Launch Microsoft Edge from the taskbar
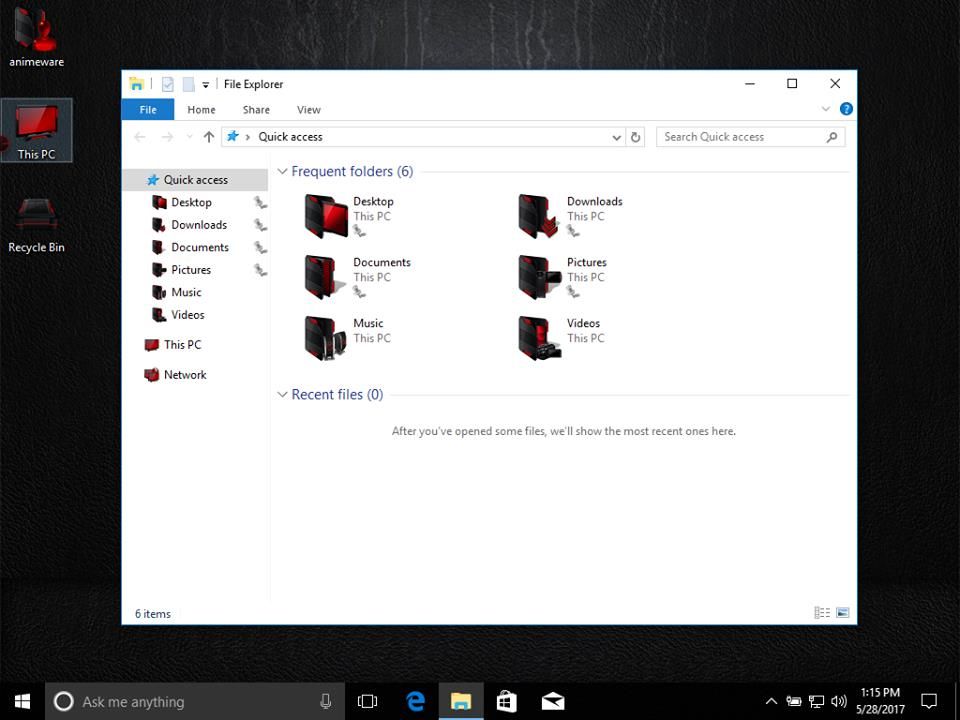This screenshot has height=720, width=960. 415,701
